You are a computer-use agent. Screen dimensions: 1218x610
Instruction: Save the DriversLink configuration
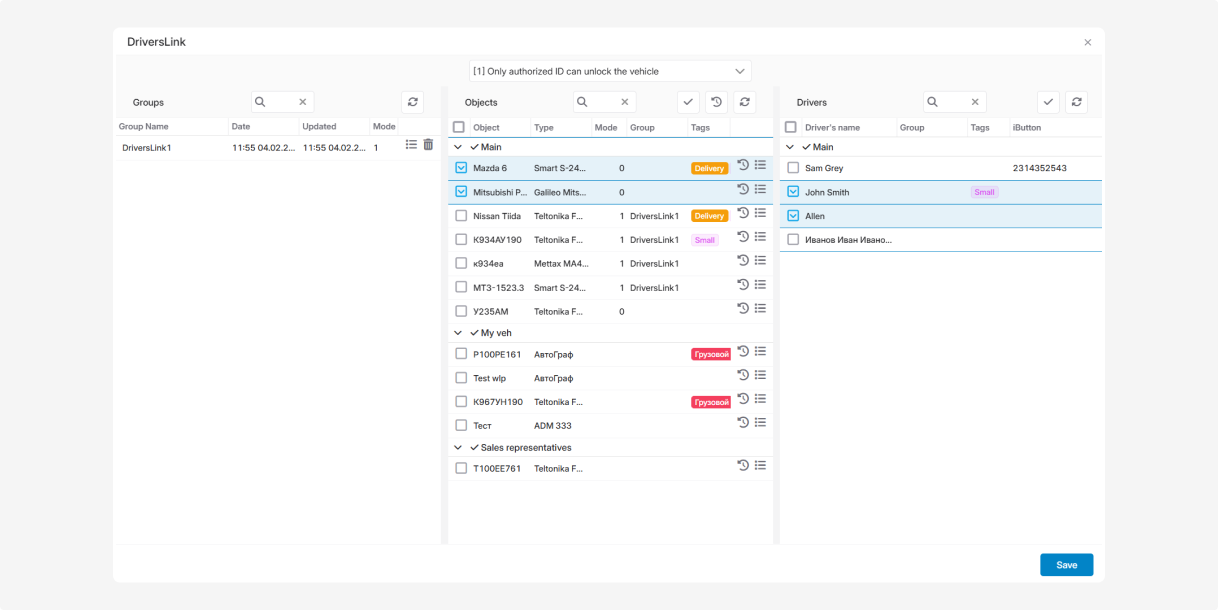click(x=1066, y=565)
